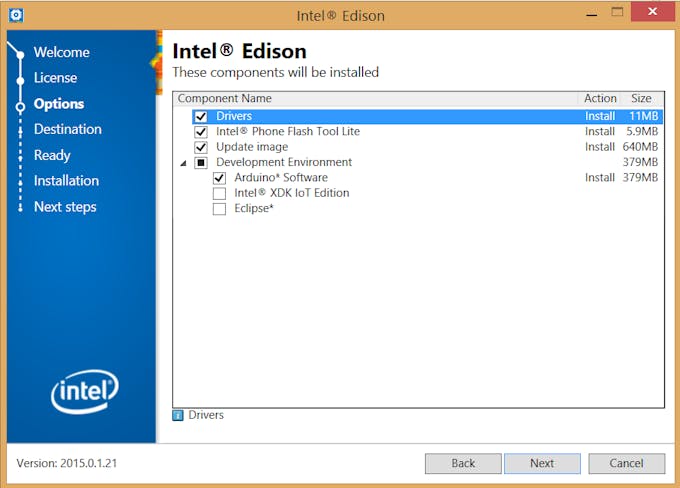Select the Welcome step in sidebar
680x488 pixels.
point(62,52)
